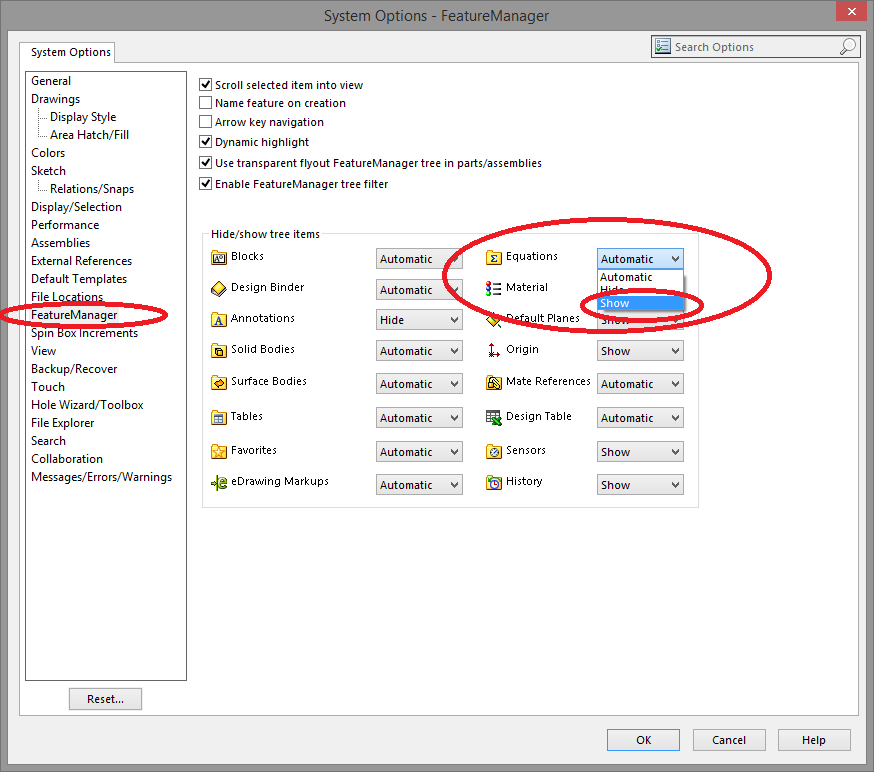Toggle Scroll selected item into view
Screen dimensions: 874x772
point(206,85)
